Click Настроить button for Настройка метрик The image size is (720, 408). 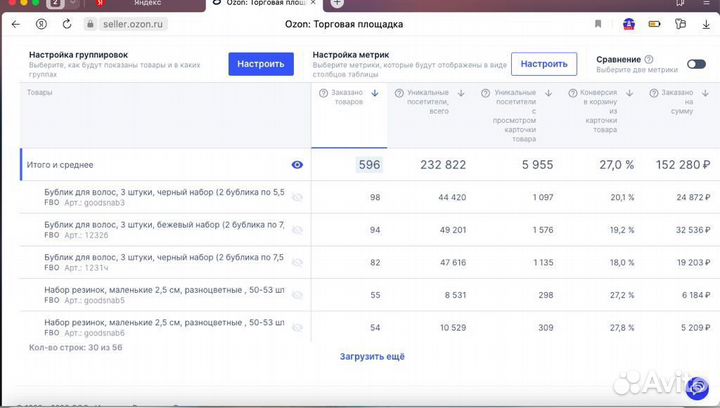coord(544,64)
